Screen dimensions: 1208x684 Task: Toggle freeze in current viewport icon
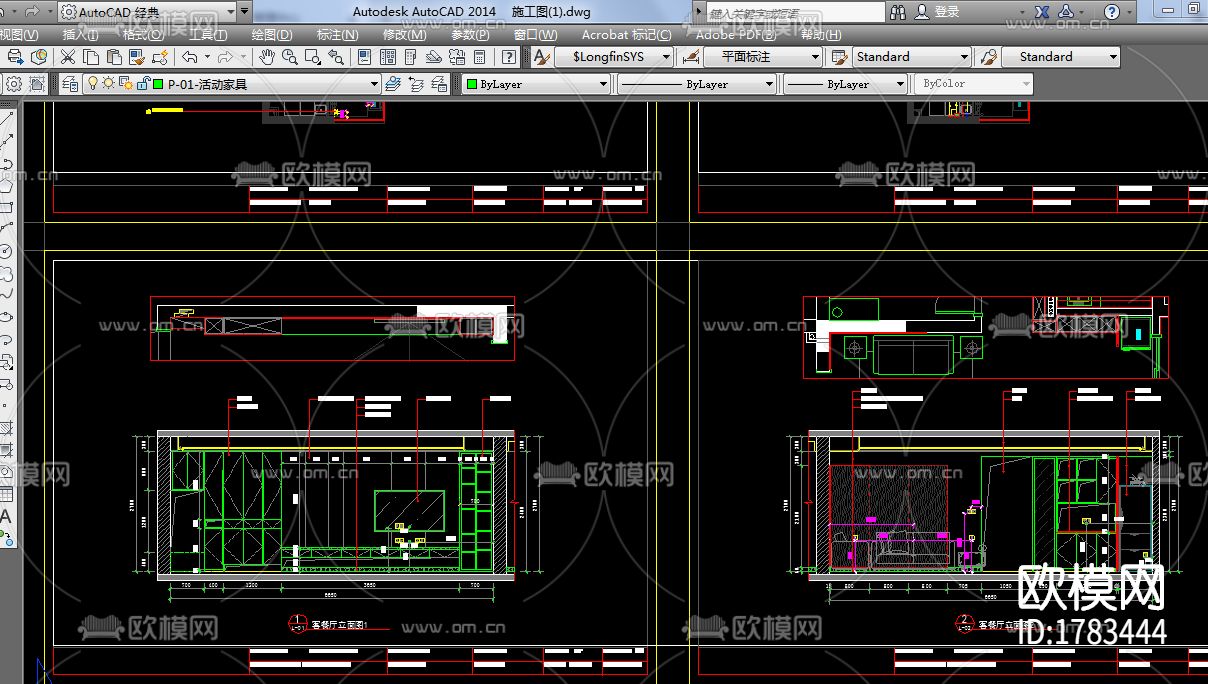(124, 83)
